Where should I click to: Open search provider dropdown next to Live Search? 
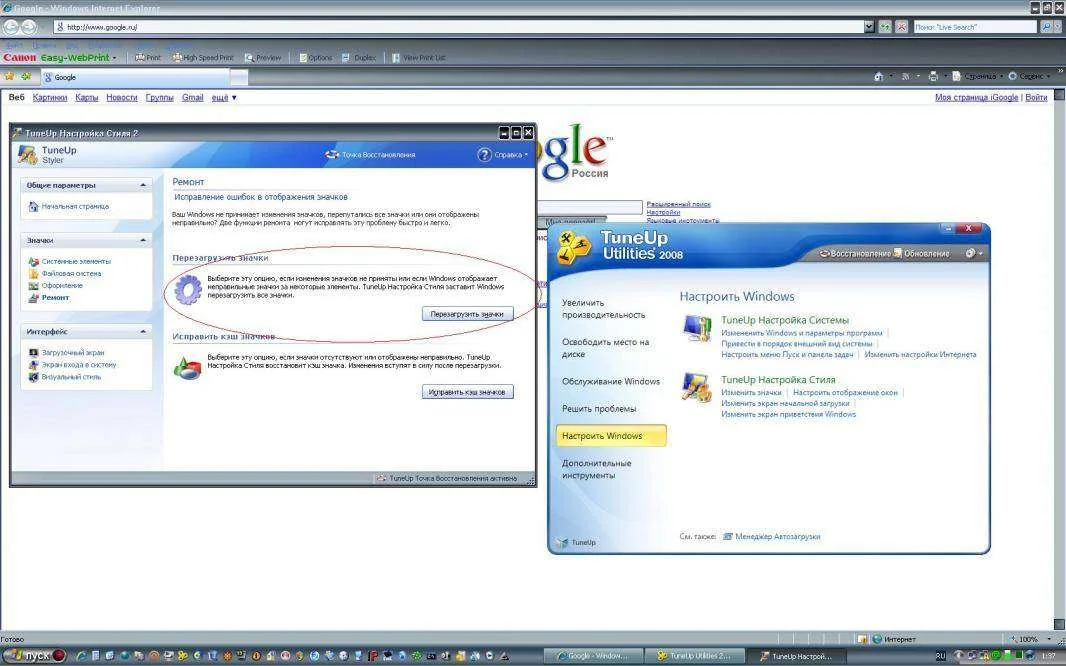click(1059, 27)
